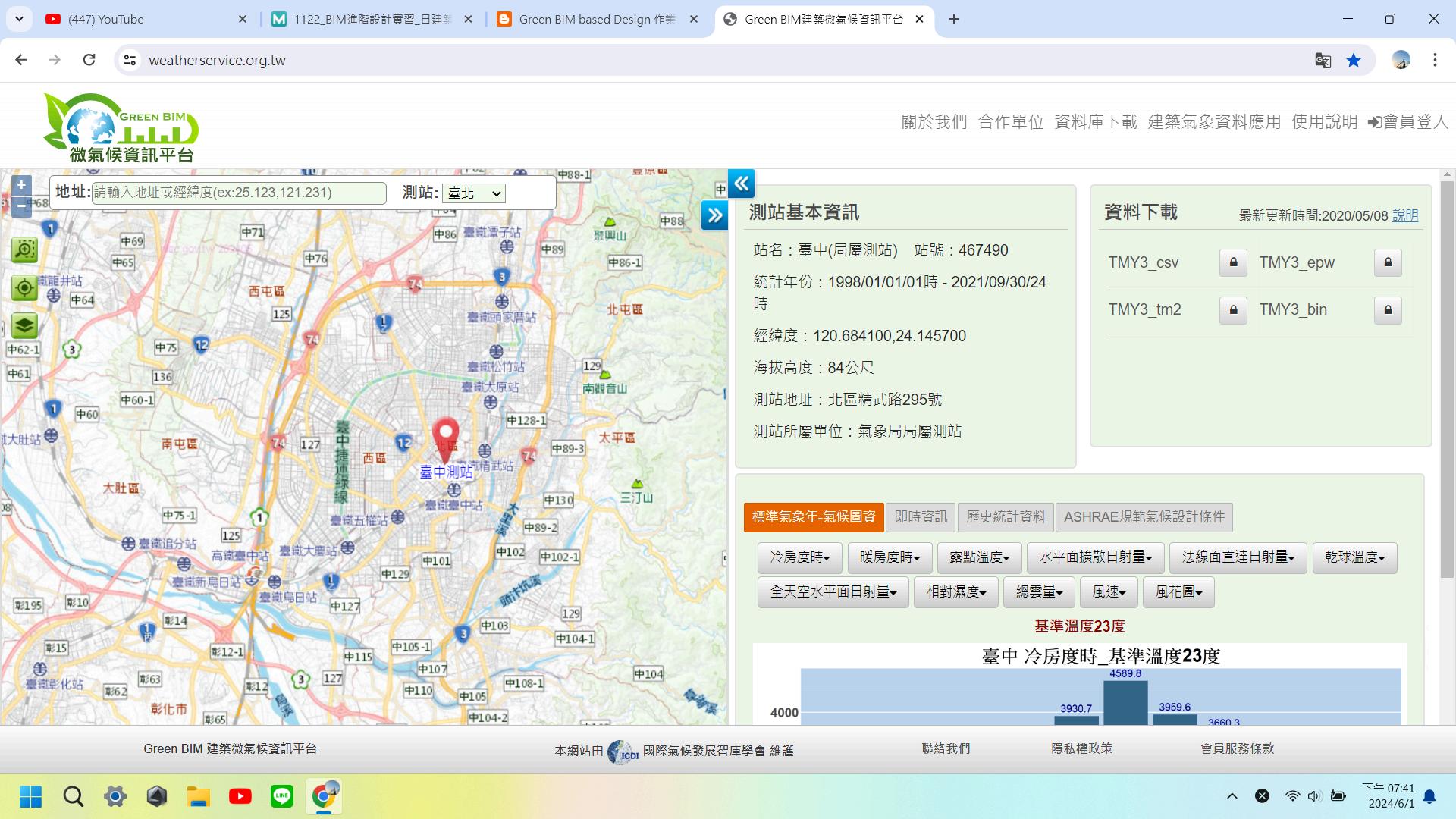Open the 測站 station dropdown
The width and height of the screenshot is (1456, 819).
(x=474, y=193)
